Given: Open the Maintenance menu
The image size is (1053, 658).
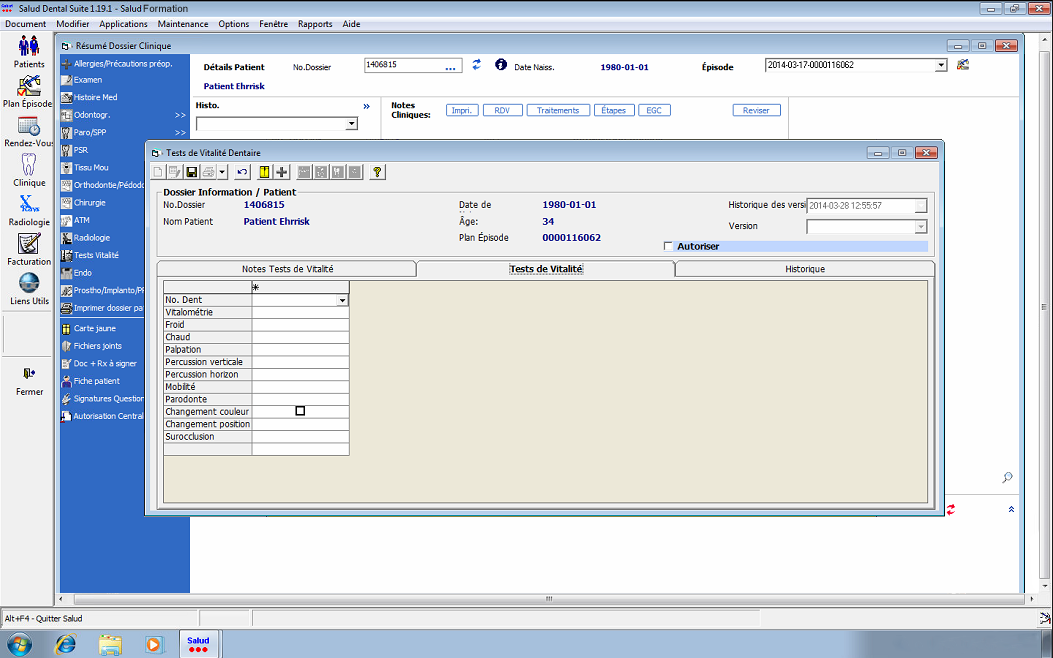Looking at the screenshot, I should (183, 24).
